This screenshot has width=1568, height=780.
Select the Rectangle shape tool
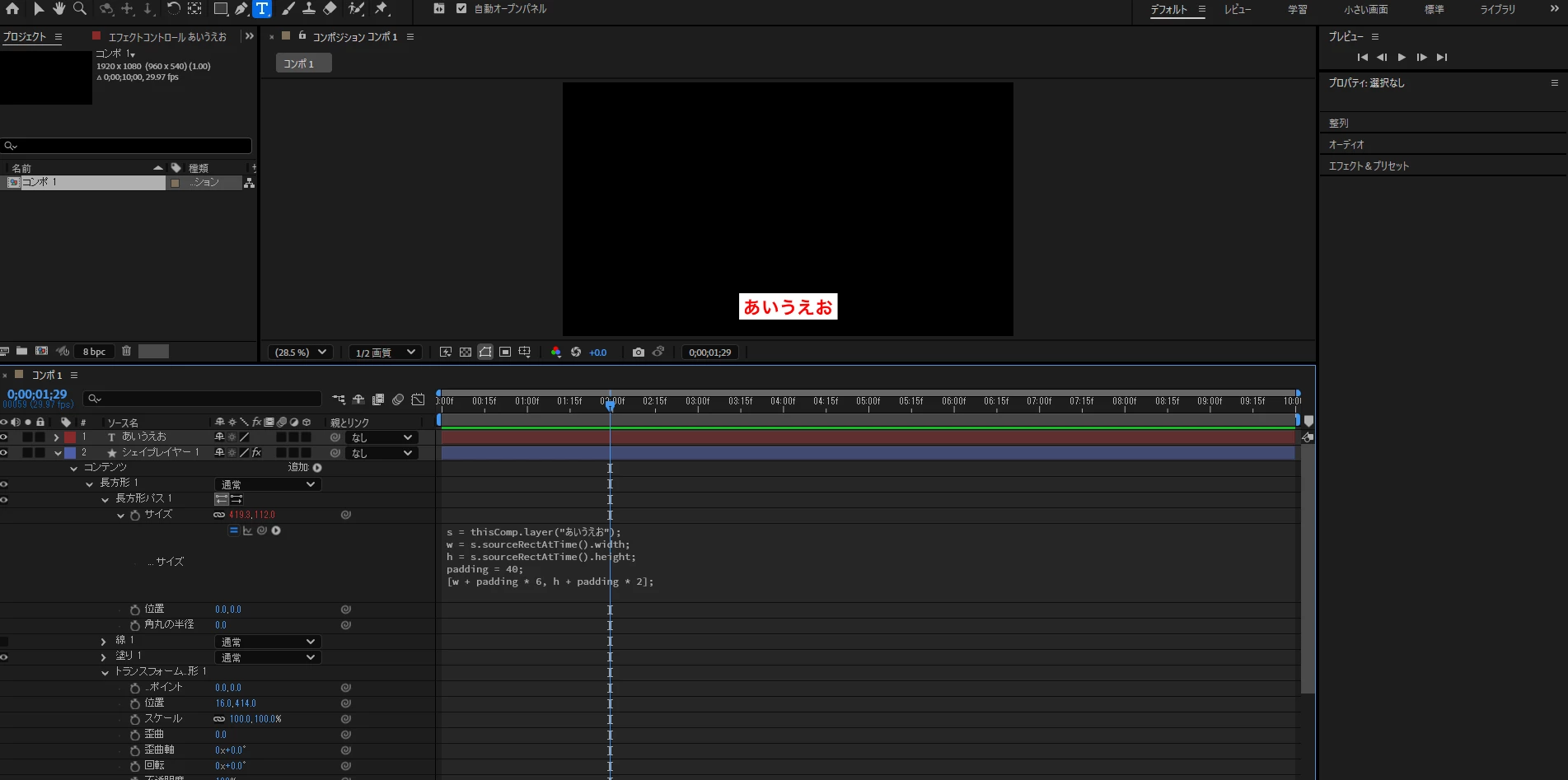click(x=221, y=8)
